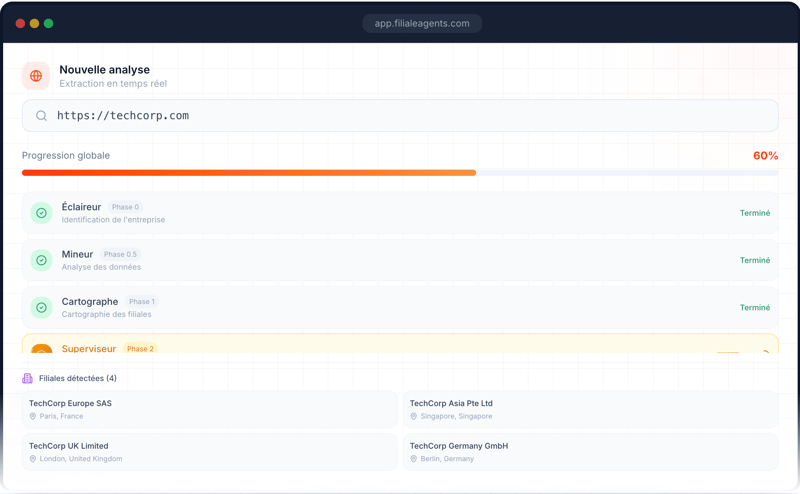Select the Mineur phase row
The image size is (800, 494).
coord(400,260)
